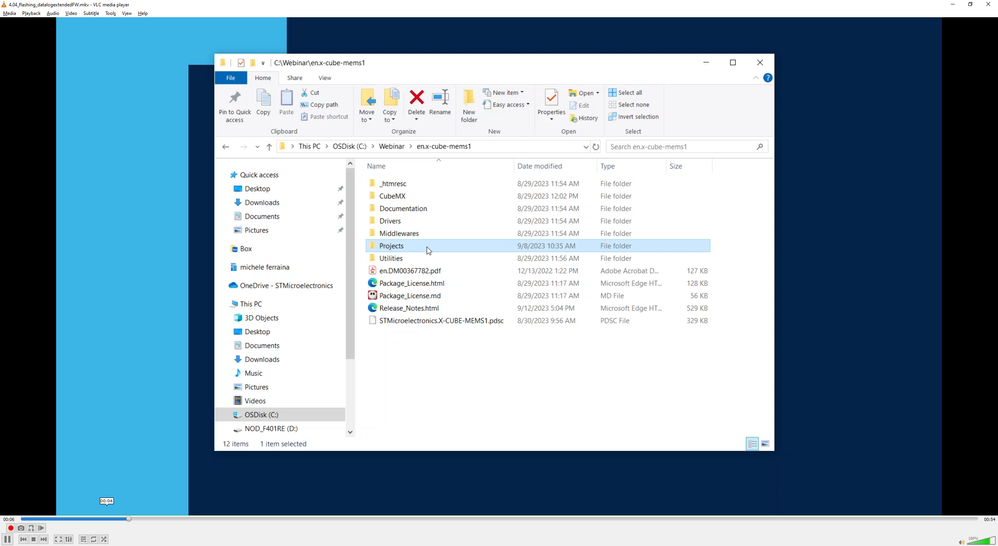Screen dimensions: 998x546
Task: Click the Explorer back arrow
Action: click(x=225, y=147)
